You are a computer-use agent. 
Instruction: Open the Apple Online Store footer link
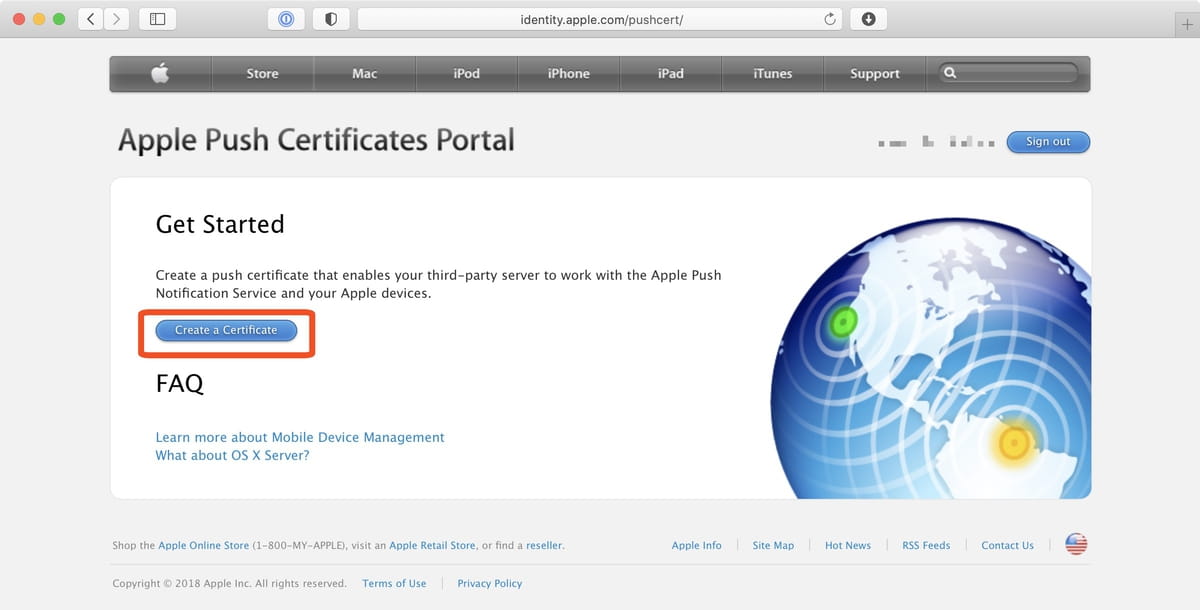pos(204,546)
